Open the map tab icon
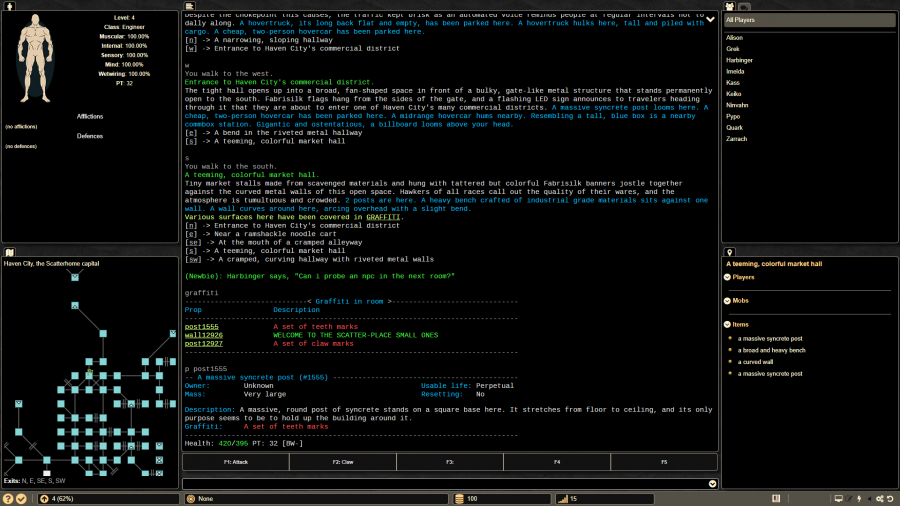The width and height of the screenshot is (900, 506). (x=10, y=252)
